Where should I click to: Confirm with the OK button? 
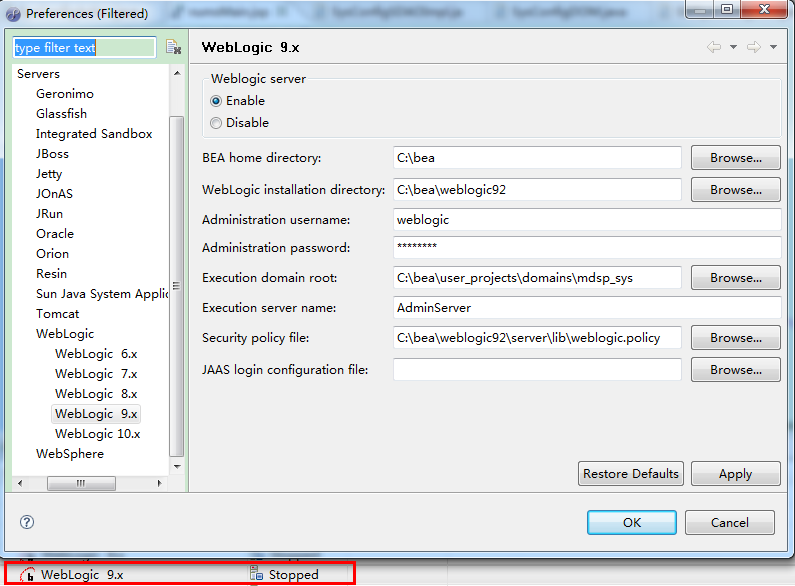632,522
